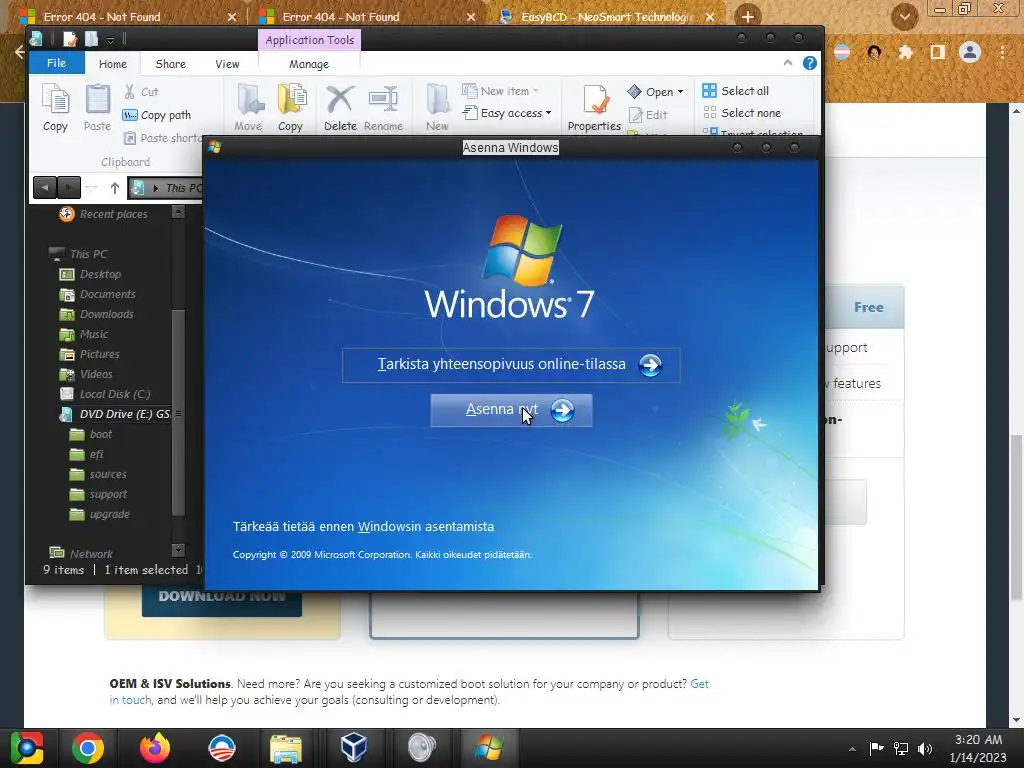Click Select none in the ribbon
The image size is (1024, 768).
point(741,113)
